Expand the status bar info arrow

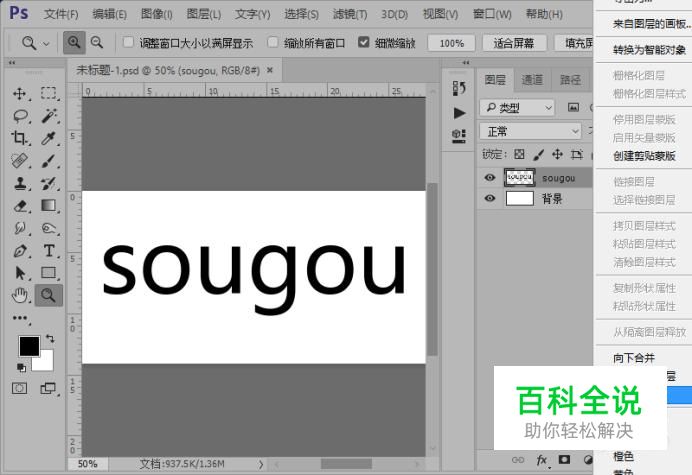(261, 464)
